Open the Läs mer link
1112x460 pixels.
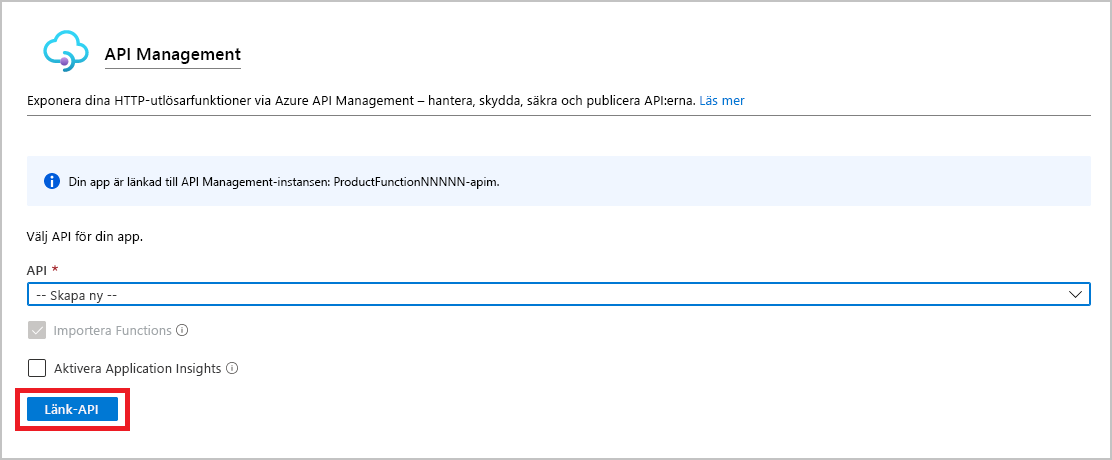click(722, 101)
